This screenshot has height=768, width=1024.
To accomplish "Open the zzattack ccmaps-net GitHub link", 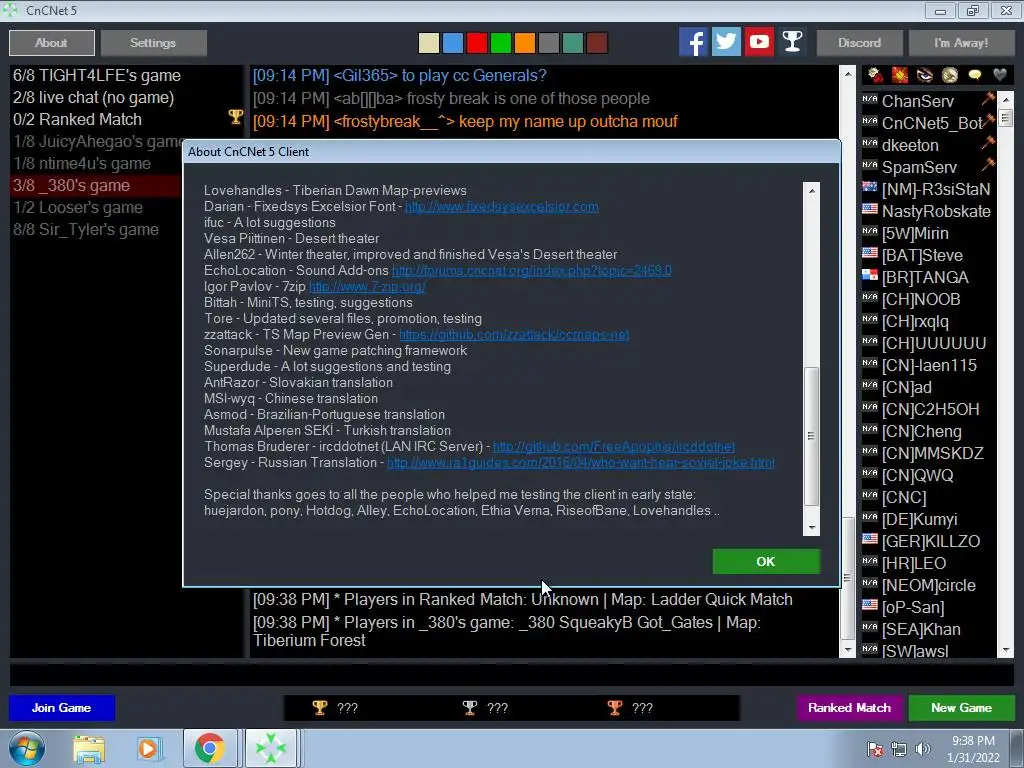I will (x=514, y=334).
